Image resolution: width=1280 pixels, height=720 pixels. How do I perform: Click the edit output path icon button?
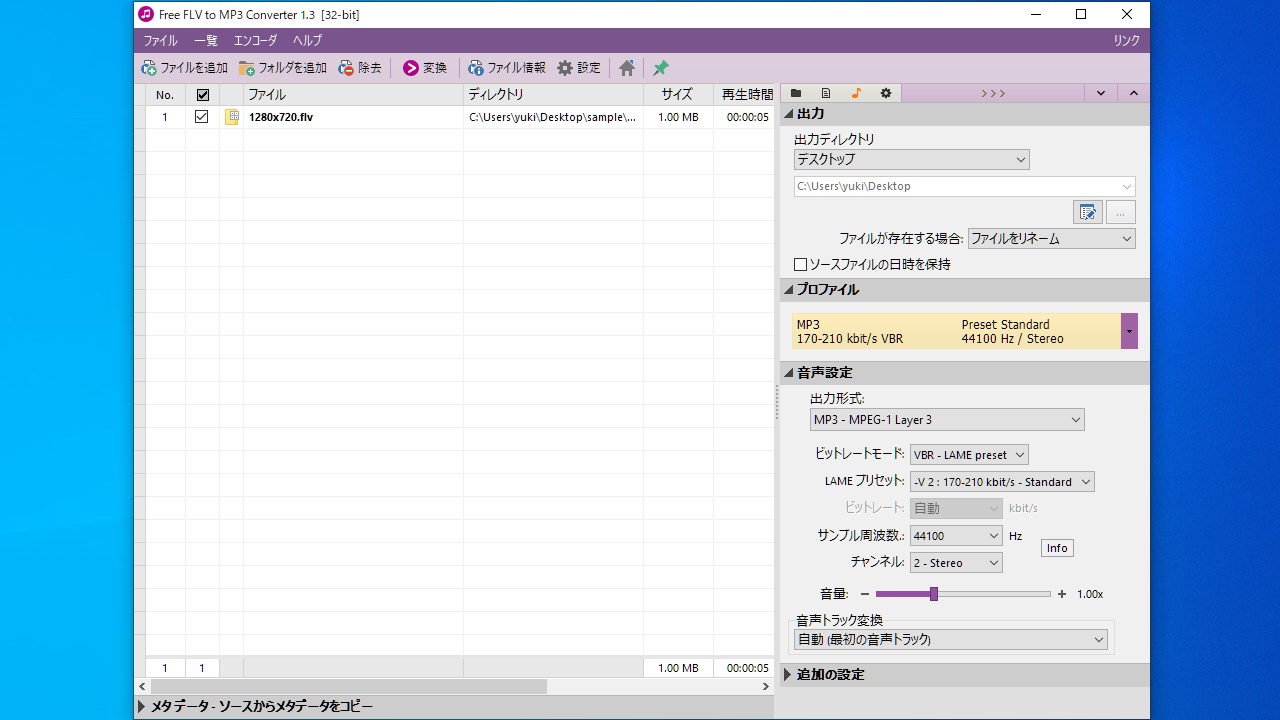tap(1087, 212)
